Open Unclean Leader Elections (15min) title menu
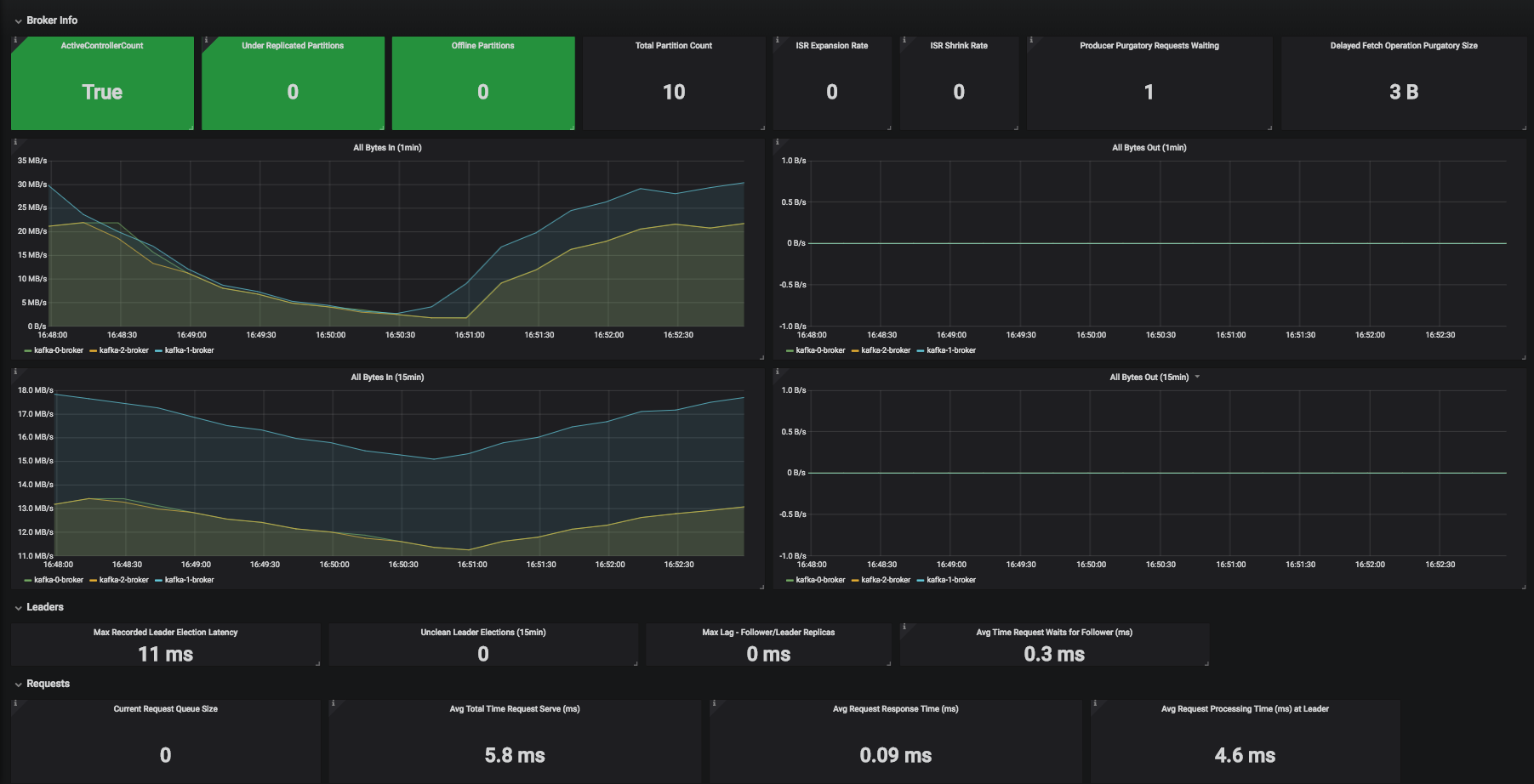This screenshot has width=1534, height=784. point(483,633)
